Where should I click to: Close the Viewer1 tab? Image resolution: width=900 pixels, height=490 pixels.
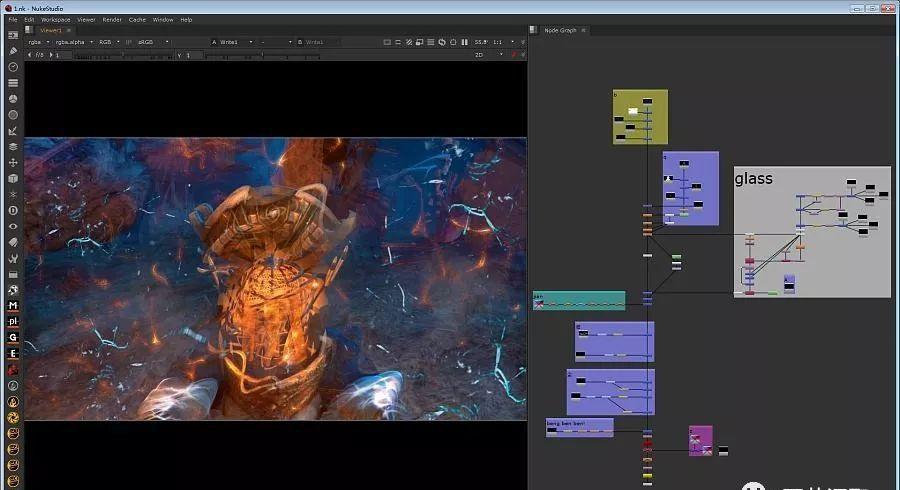pyautogui.click(x=69, y=30)
